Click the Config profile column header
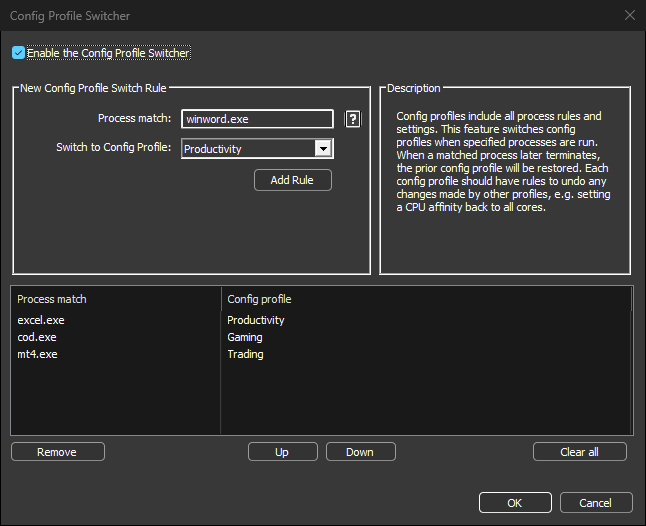This screenshot has height=526, width=646. pos(426,299)
